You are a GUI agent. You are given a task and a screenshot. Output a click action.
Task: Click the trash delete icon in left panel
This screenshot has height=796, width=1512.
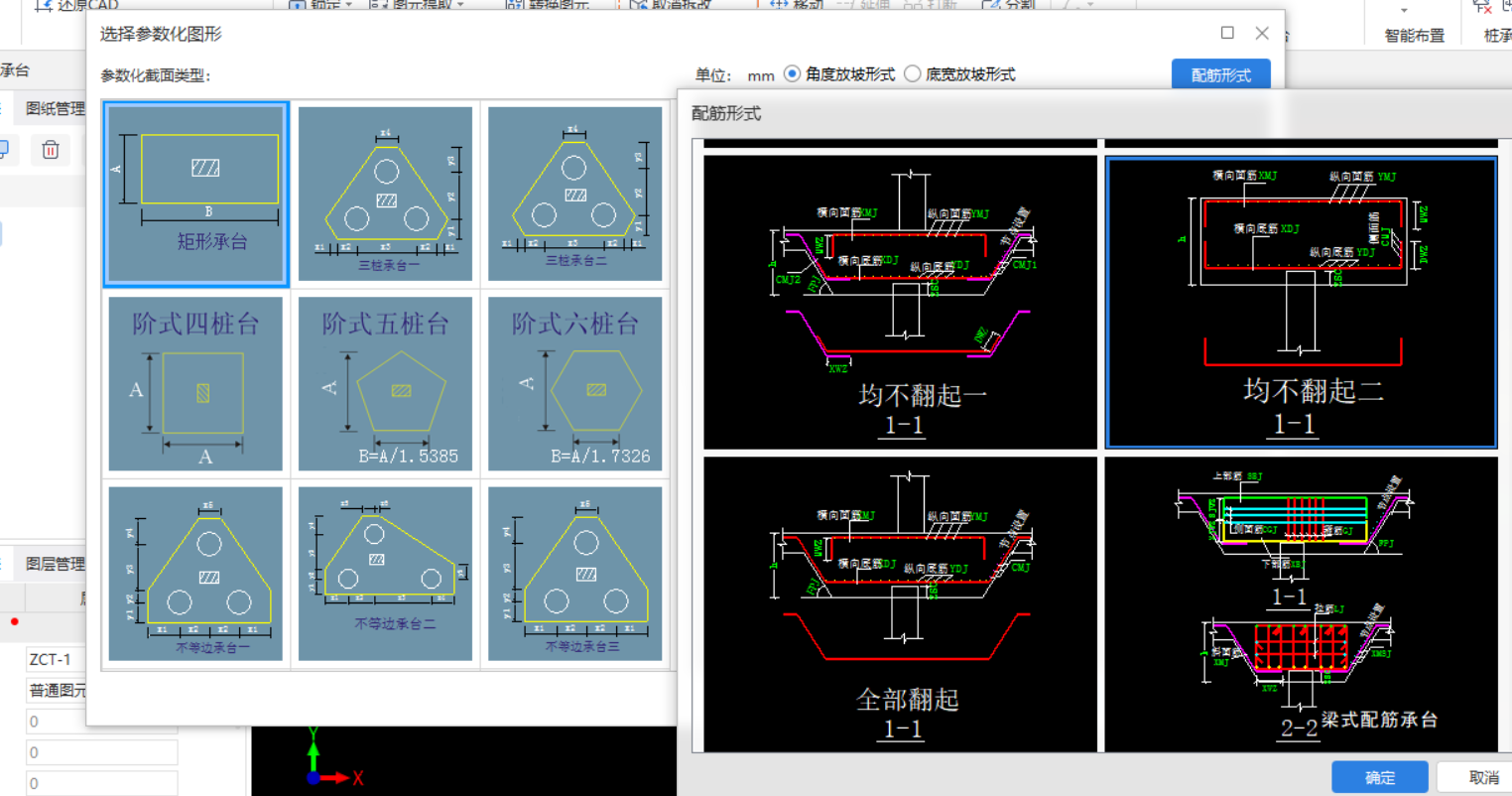pyautogui.click(x=51, y=150)
